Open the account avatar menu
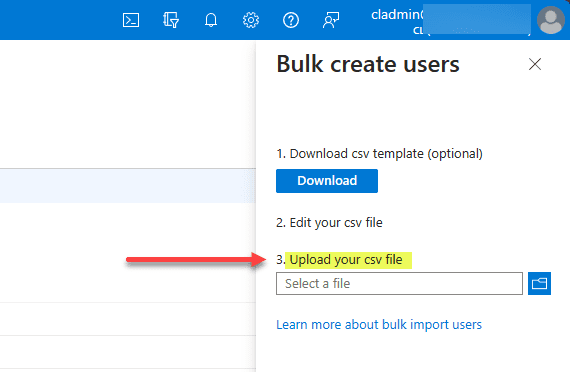 (551, 20)
